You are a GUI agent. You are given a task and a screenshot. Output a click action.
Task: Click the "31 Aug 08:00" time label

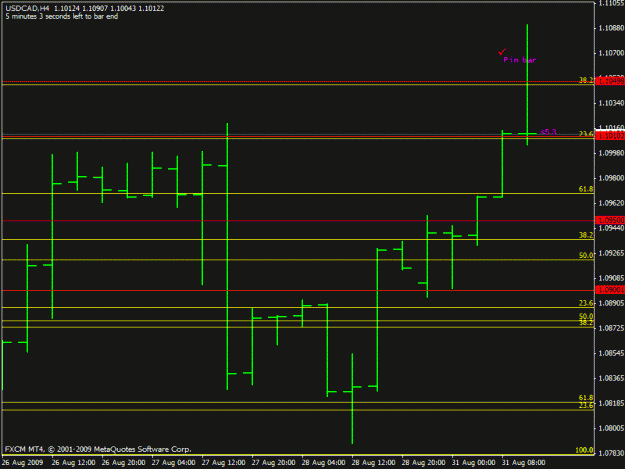coord(523,463)
